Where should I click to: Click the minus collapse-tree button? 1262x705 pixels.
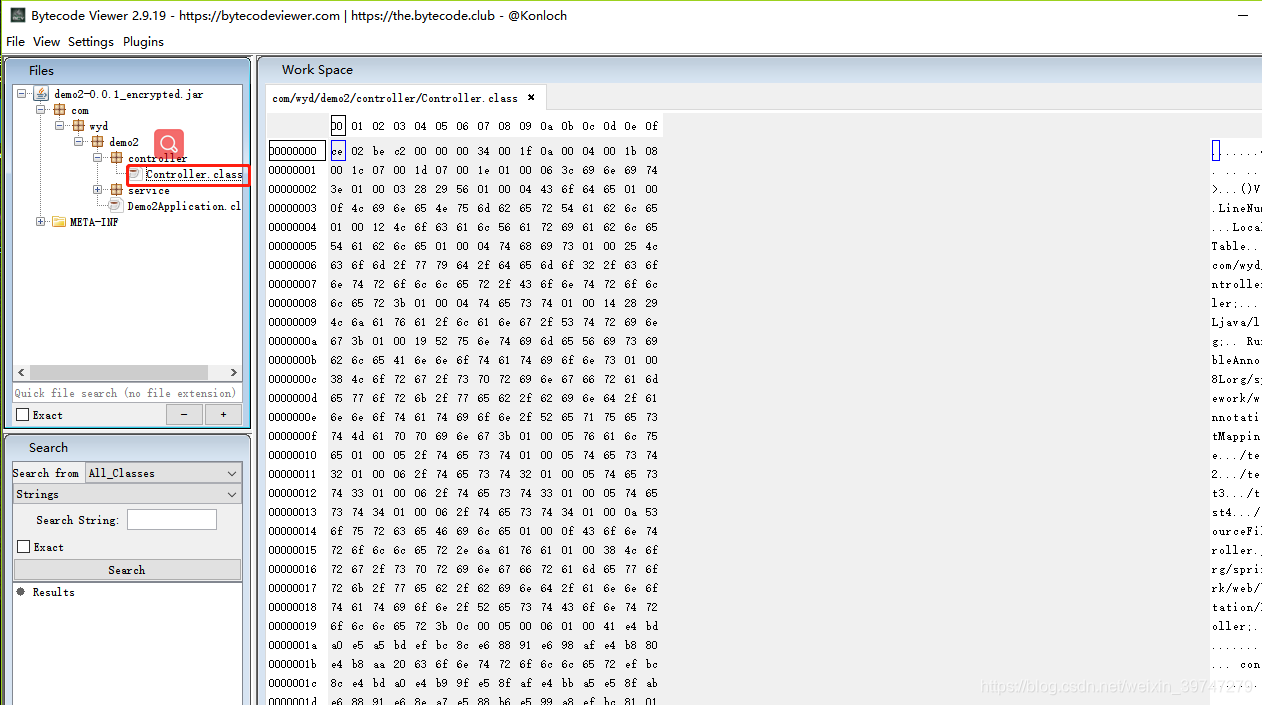click(184, 415)
